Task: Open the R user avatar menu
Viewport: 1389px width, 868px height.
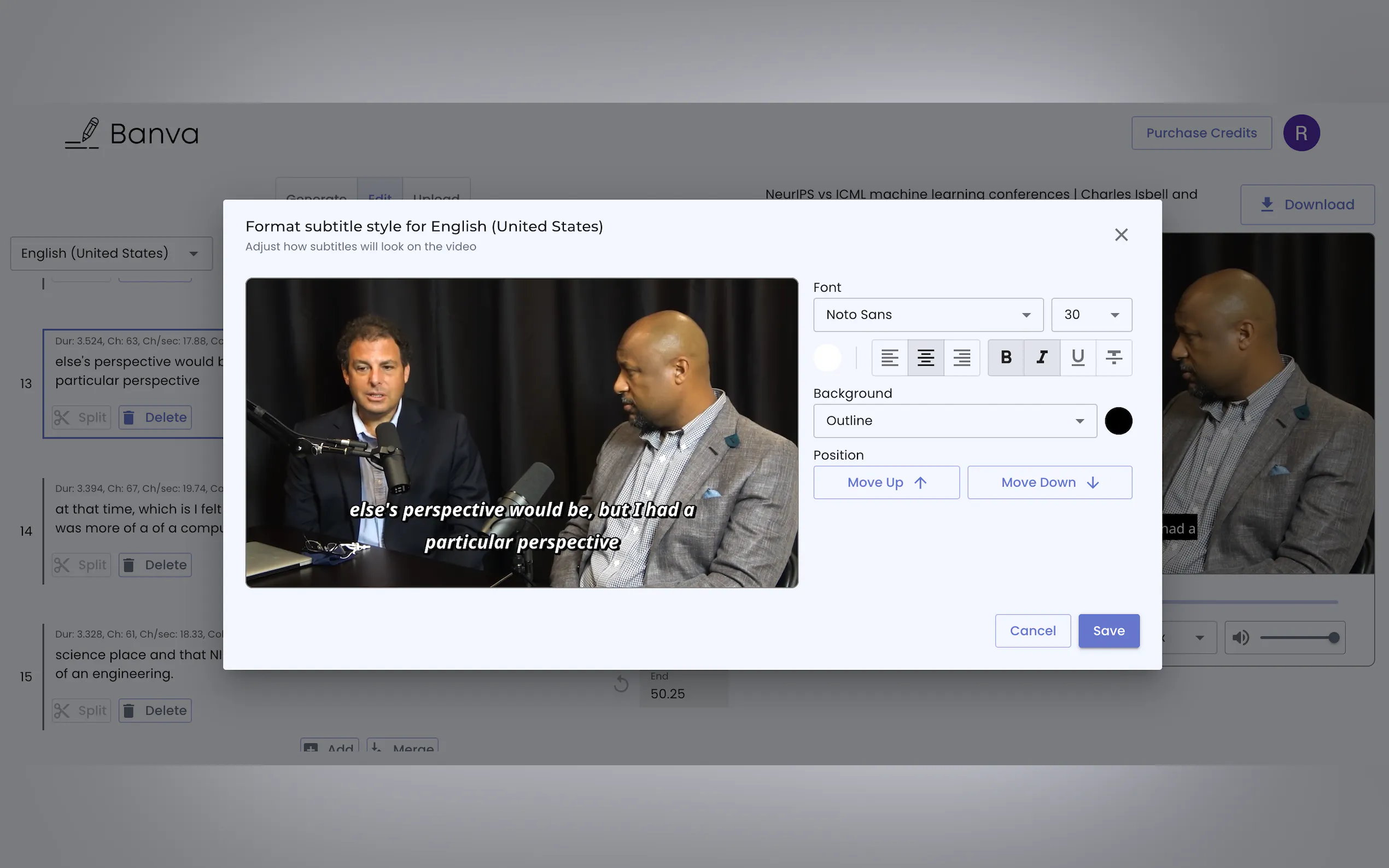Action: pos(1301,133)
